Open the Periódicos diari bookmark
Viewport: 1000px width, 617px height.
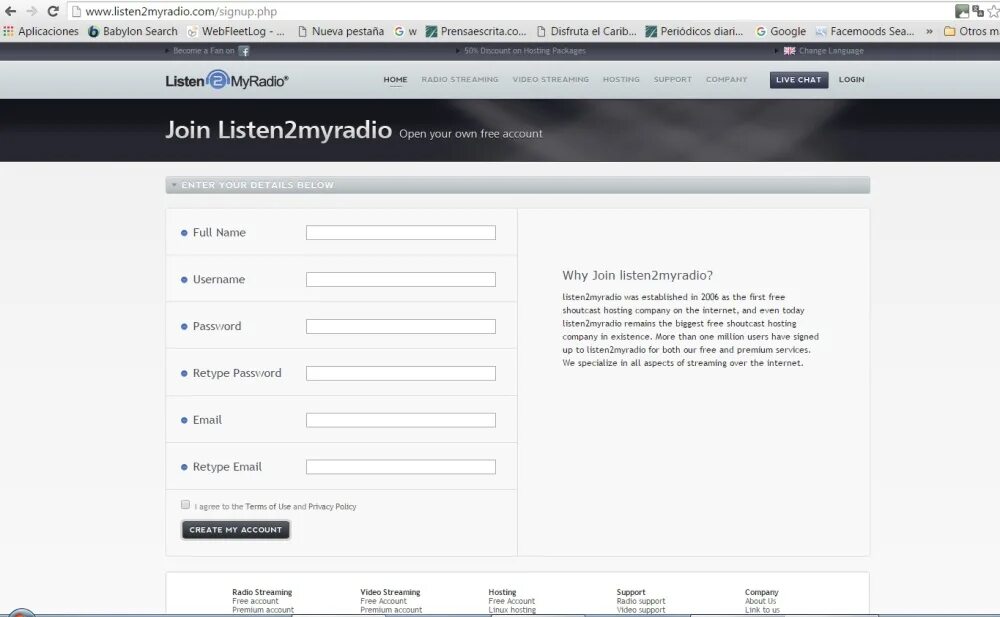point(694,31)
